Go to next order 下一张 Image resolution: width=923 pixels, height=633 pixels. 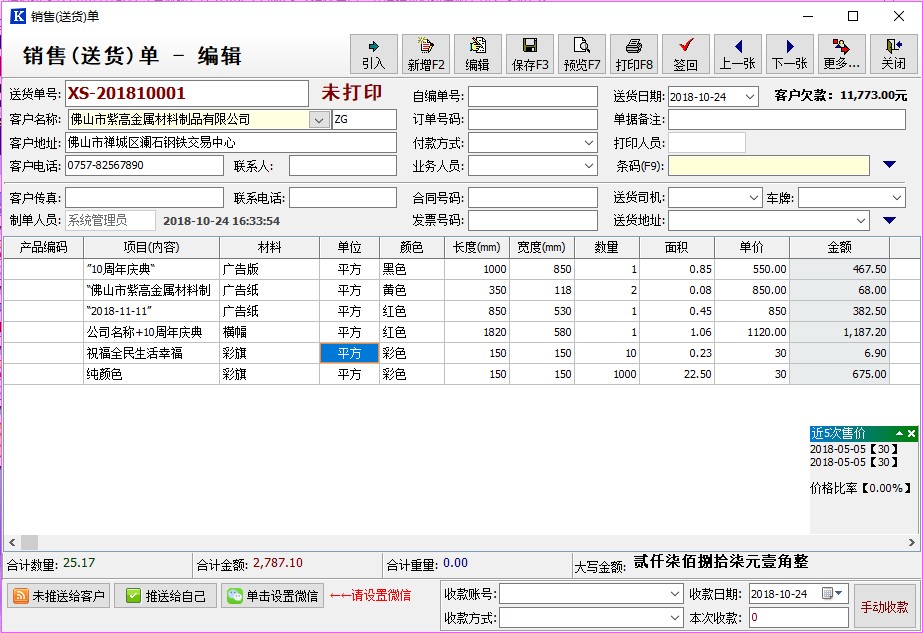point(789,54)
